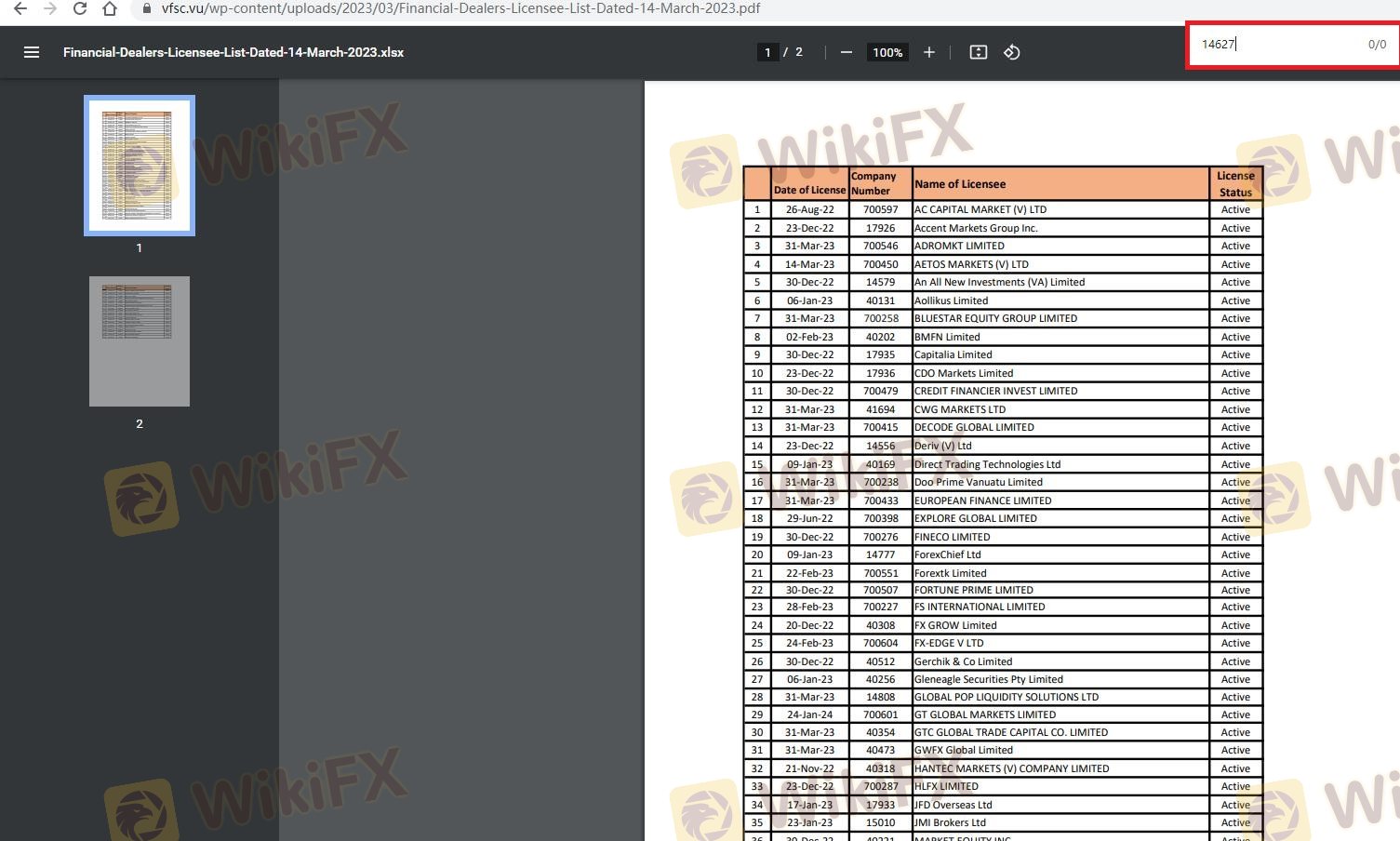Select 'Gerchik & Co Limited' cell
The height and width of the screenshot is (841, 1400).
tap(1060, 661)
